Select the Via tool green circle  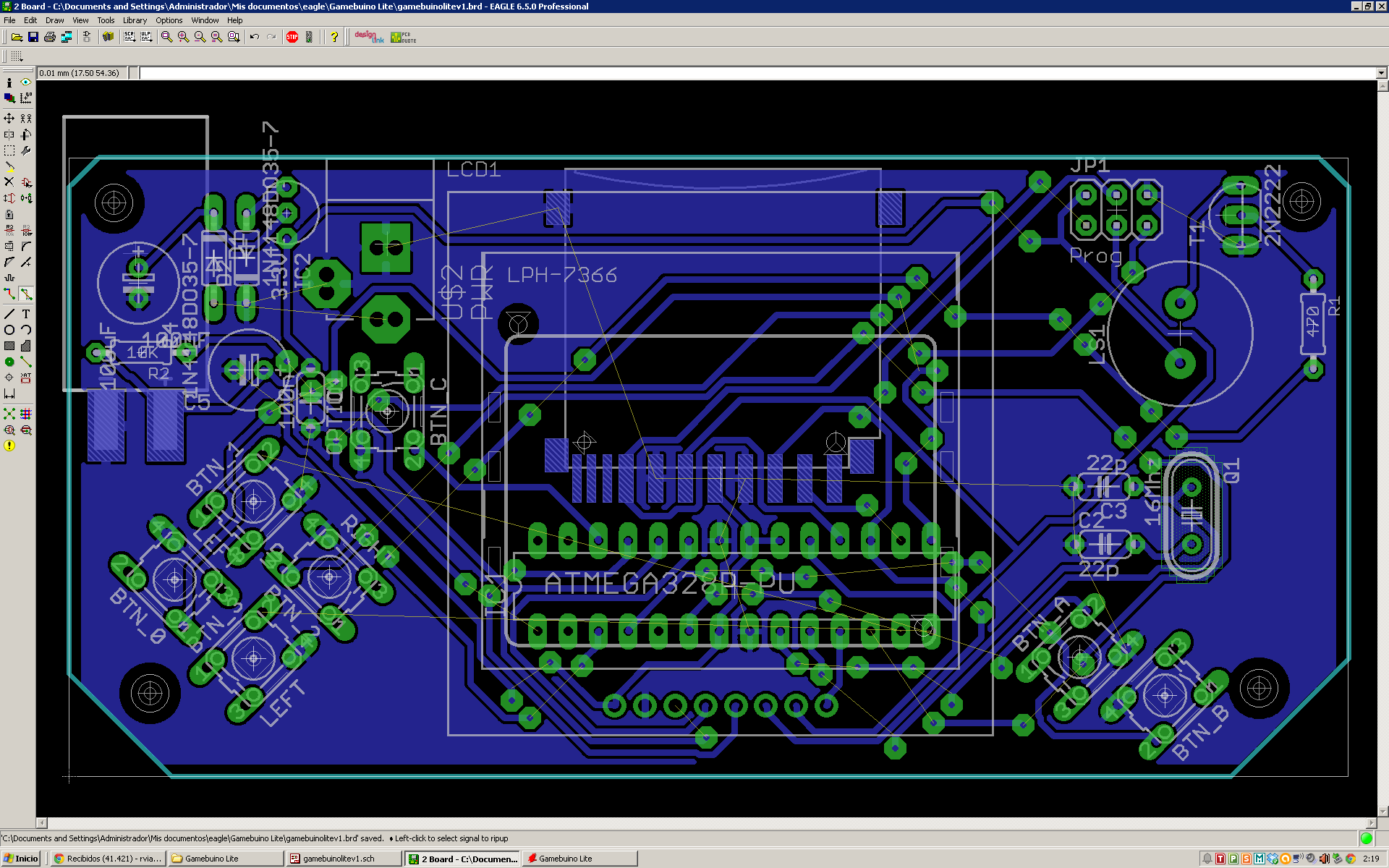(9, 362)
